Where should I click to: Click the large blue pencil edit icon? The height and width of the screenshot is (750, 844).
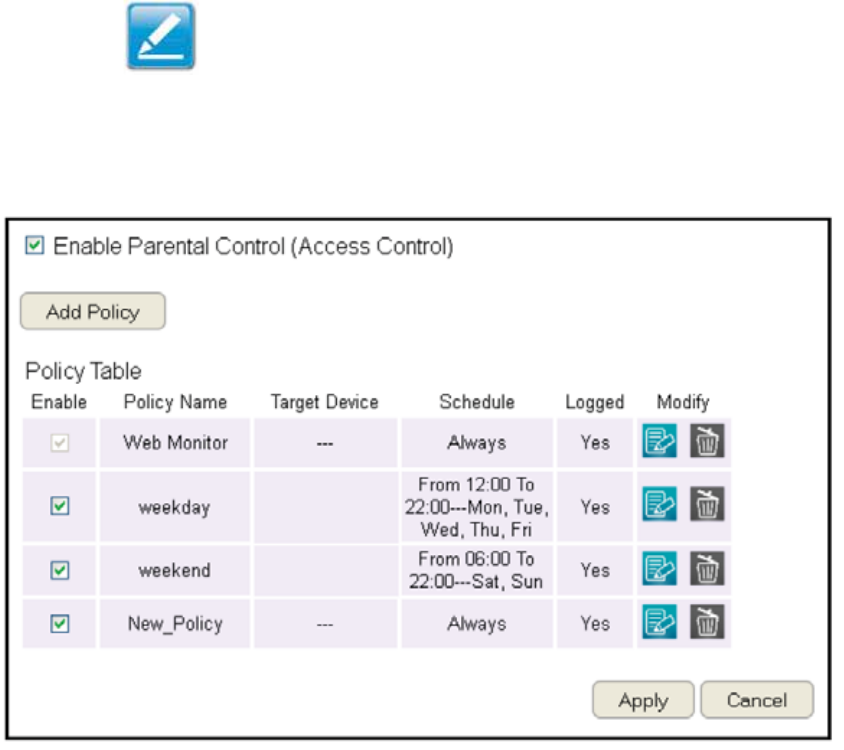(x=161, y=36)
